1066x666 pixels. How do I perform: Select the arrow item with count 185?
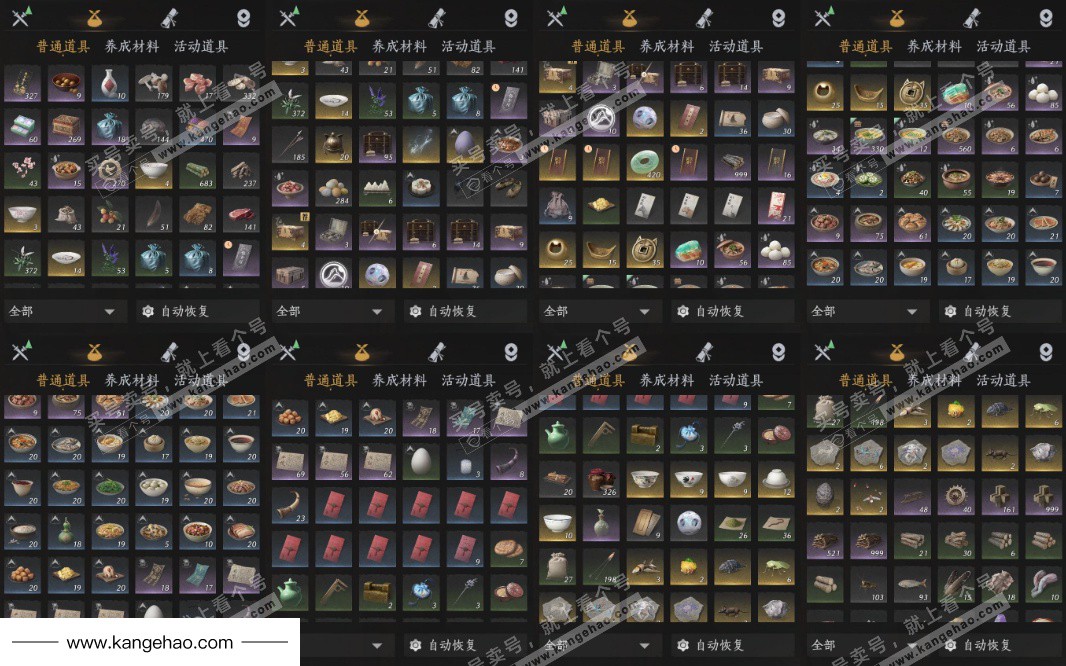[290, 145]
